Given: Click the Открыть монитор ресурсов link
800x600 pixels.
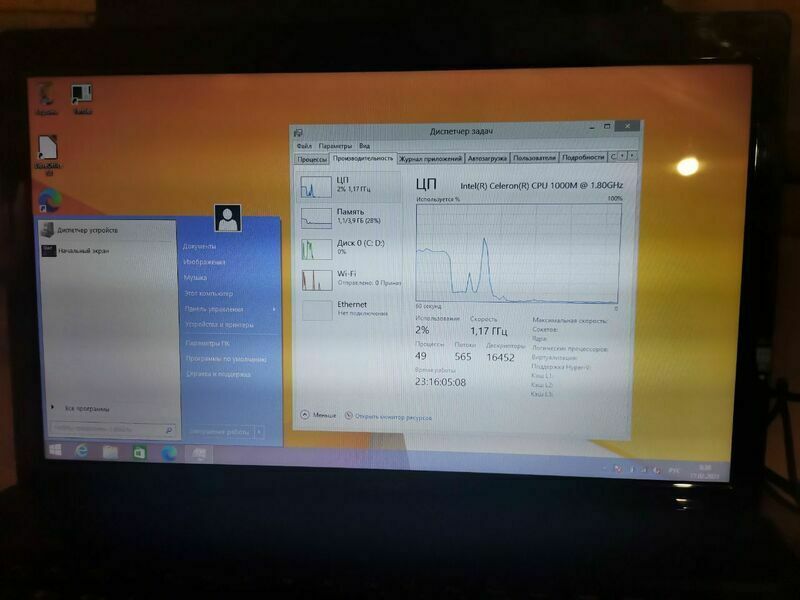Looking at the screenshot, I should click(x=392, y=415).
